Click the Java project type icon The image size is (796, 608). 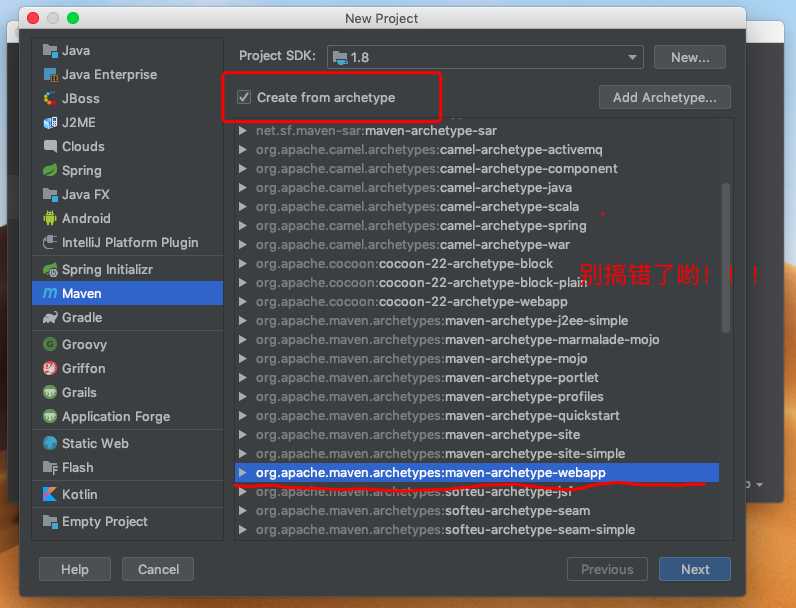pyautogui.click(x=50, y=51)
